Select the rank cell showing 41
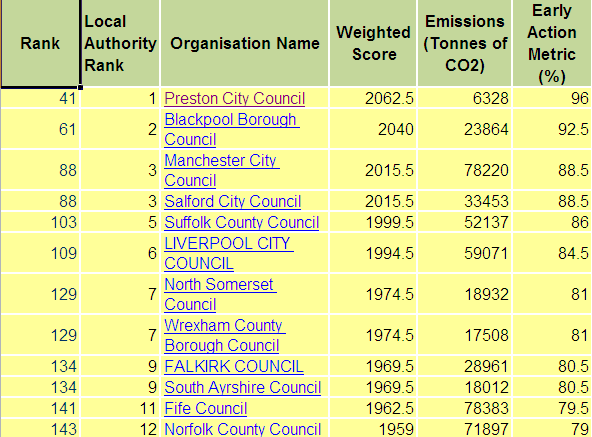 [40, 99]
